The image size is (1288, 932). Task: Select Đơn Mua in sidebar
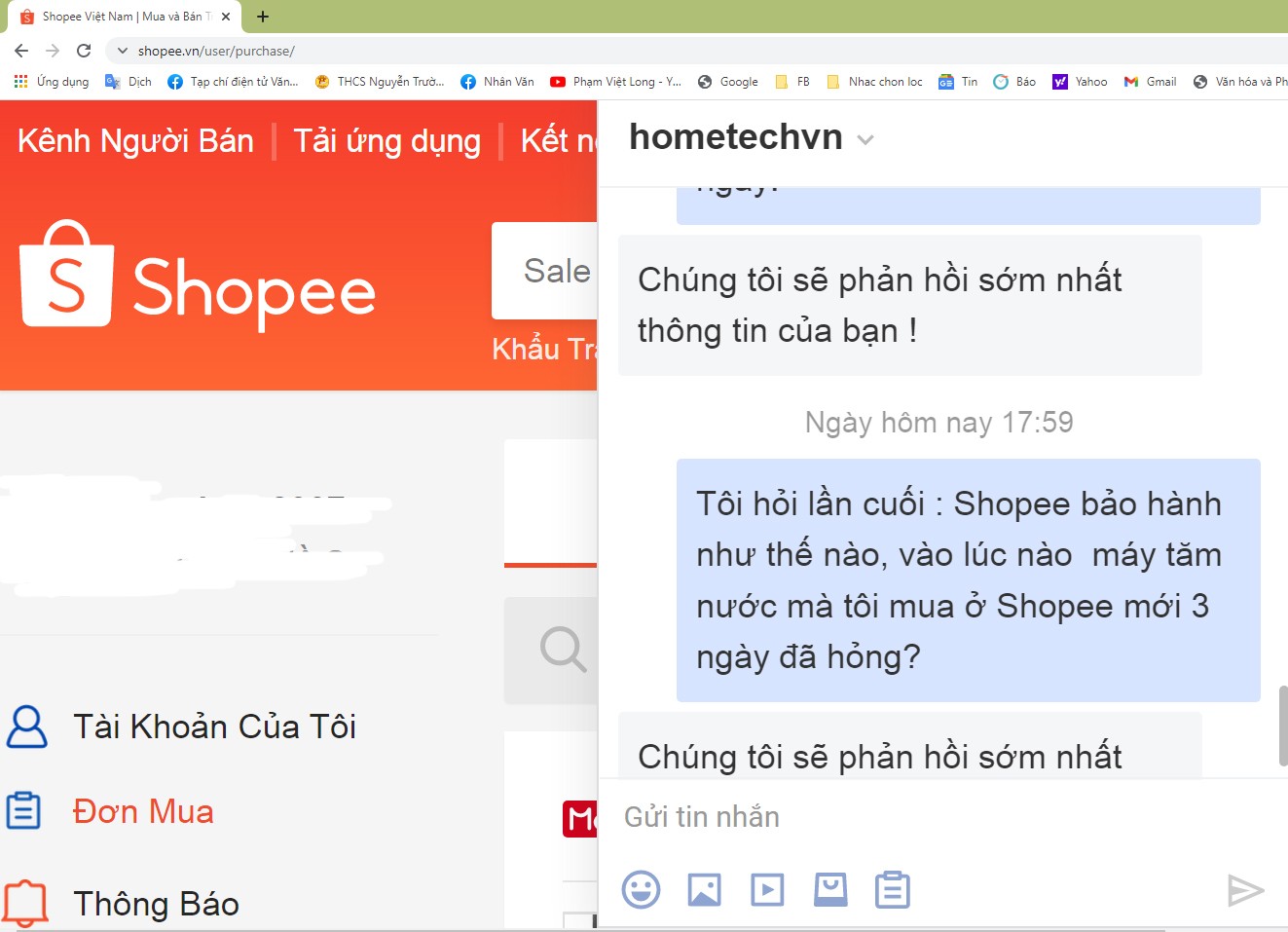click(143, 811)
